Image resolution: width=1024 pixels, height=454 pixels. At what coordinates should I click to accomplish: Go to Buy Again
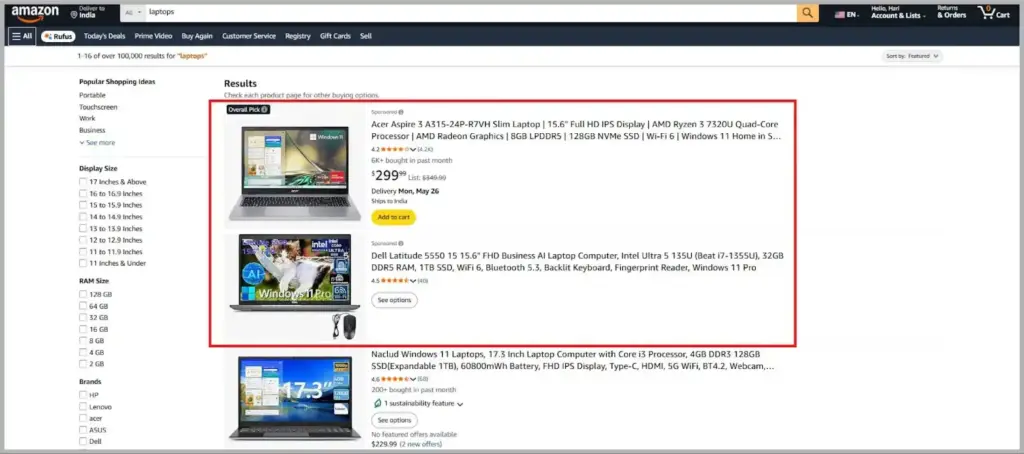point(197,37)
